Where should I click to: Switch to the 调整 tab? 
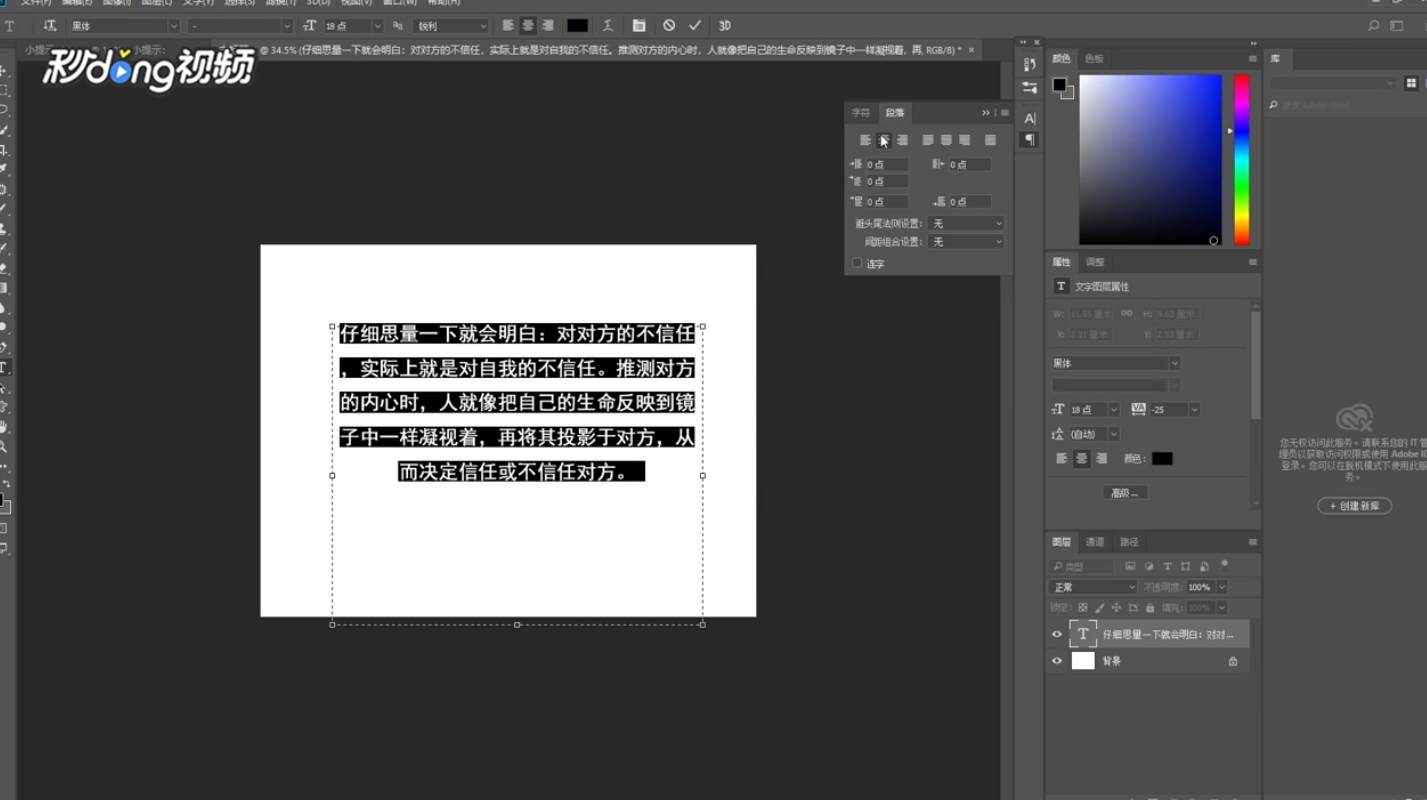coord(1096,262)
